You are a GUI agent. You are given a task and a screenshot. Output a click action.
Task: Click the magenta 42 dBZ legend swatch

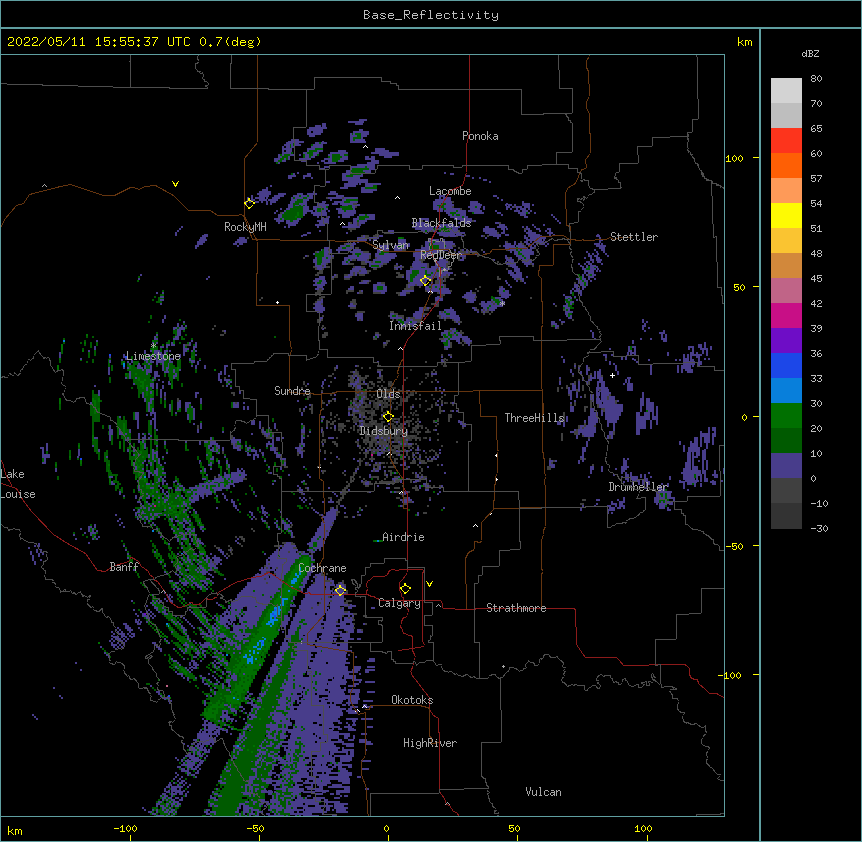(786, 315)
